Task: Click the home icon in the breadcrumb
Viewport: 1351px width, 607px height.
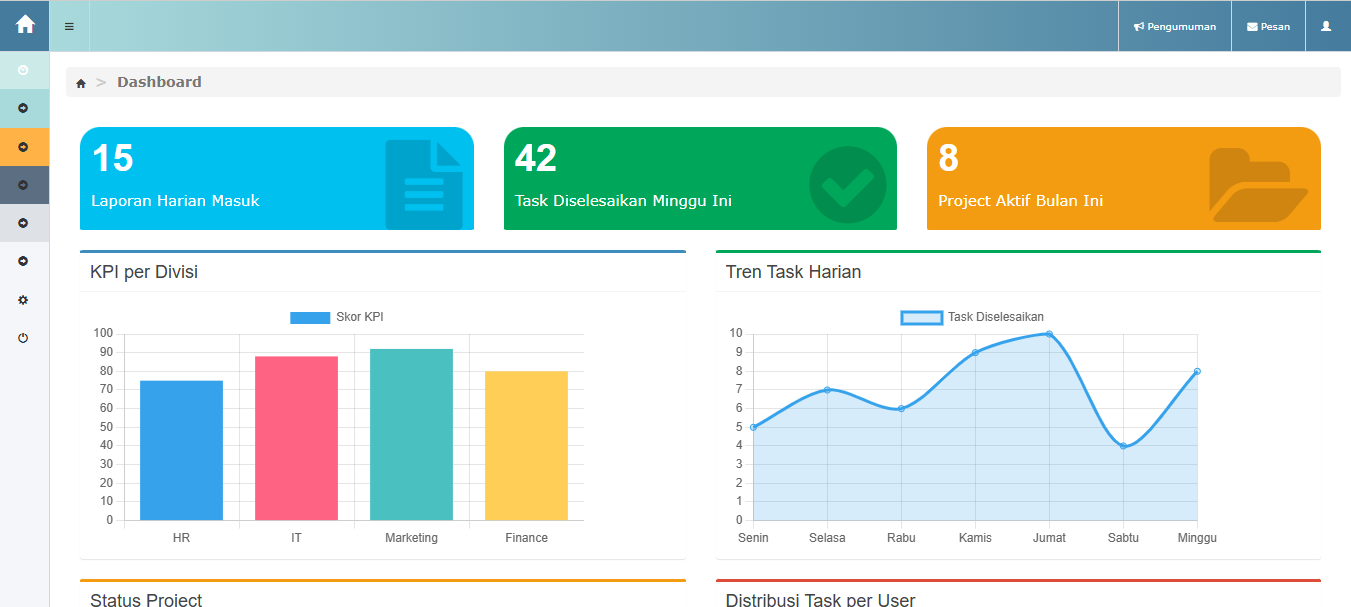Action: pos(81,83)
